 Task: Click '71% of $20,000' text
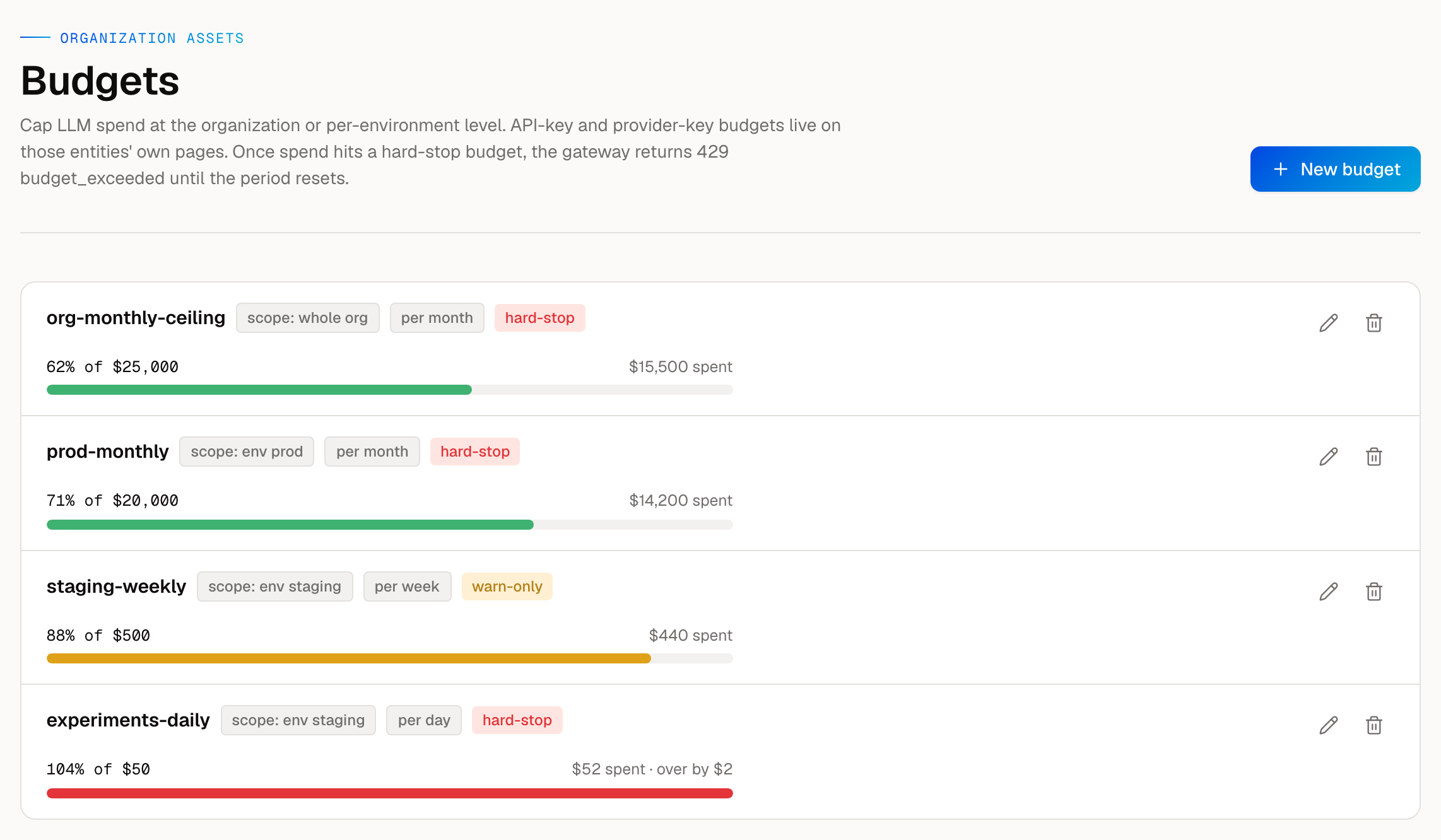coord(112,501)
